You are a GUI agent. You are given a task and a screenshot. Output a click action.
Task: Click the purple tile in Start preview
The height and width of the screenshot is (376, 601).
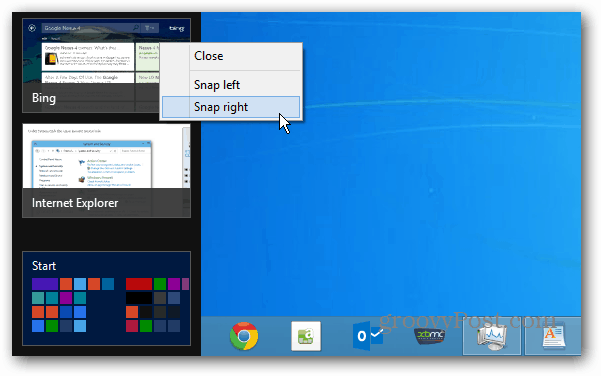point(45,284)
